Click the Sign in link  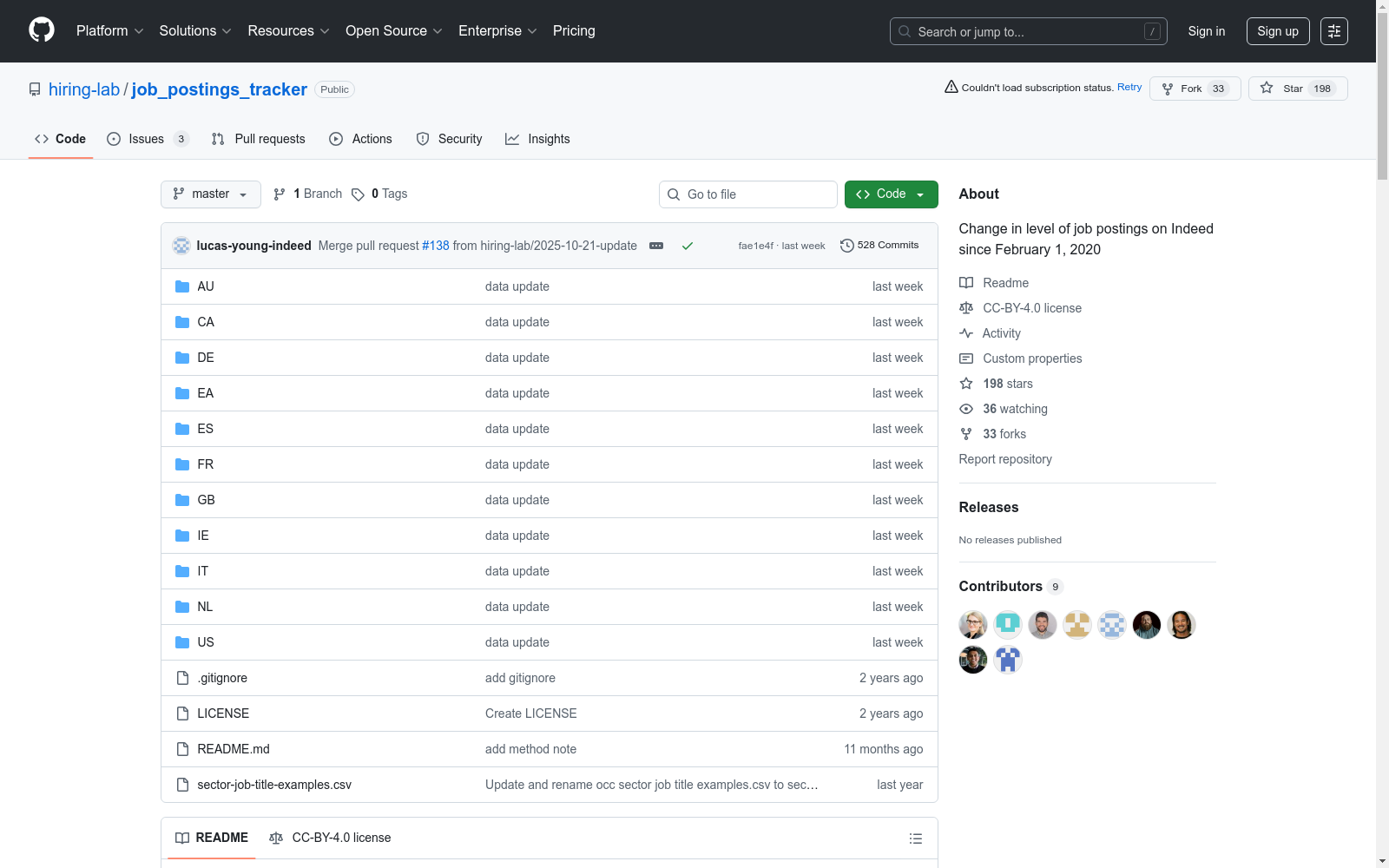point(1207,31)
